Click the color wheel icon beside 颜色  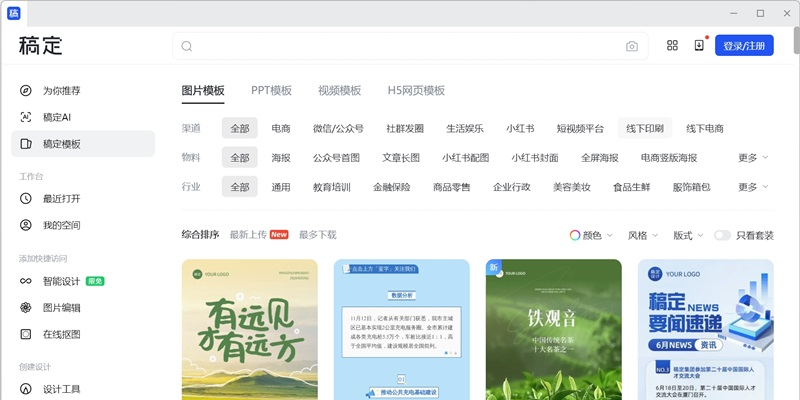575,235
